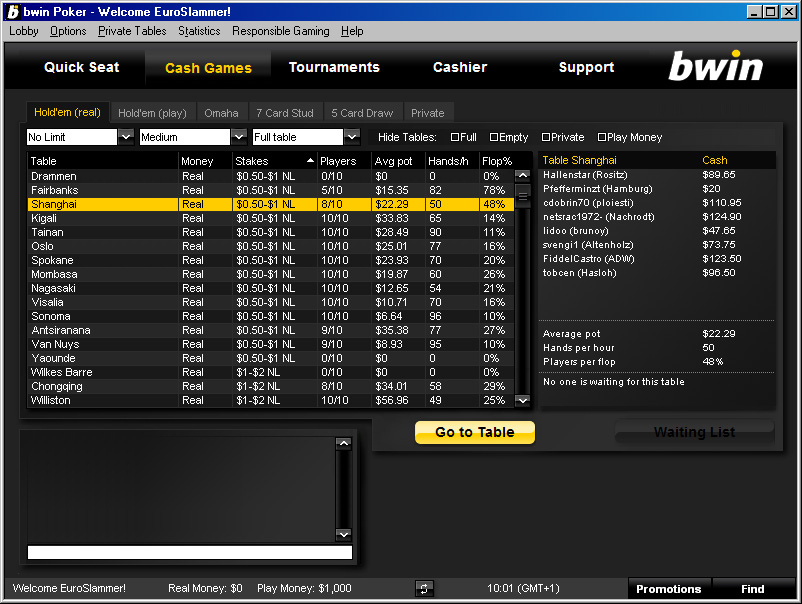Tick the Hide Full tables checkbox
Screen dimensions: 802x604
click(x=455, y=137)
